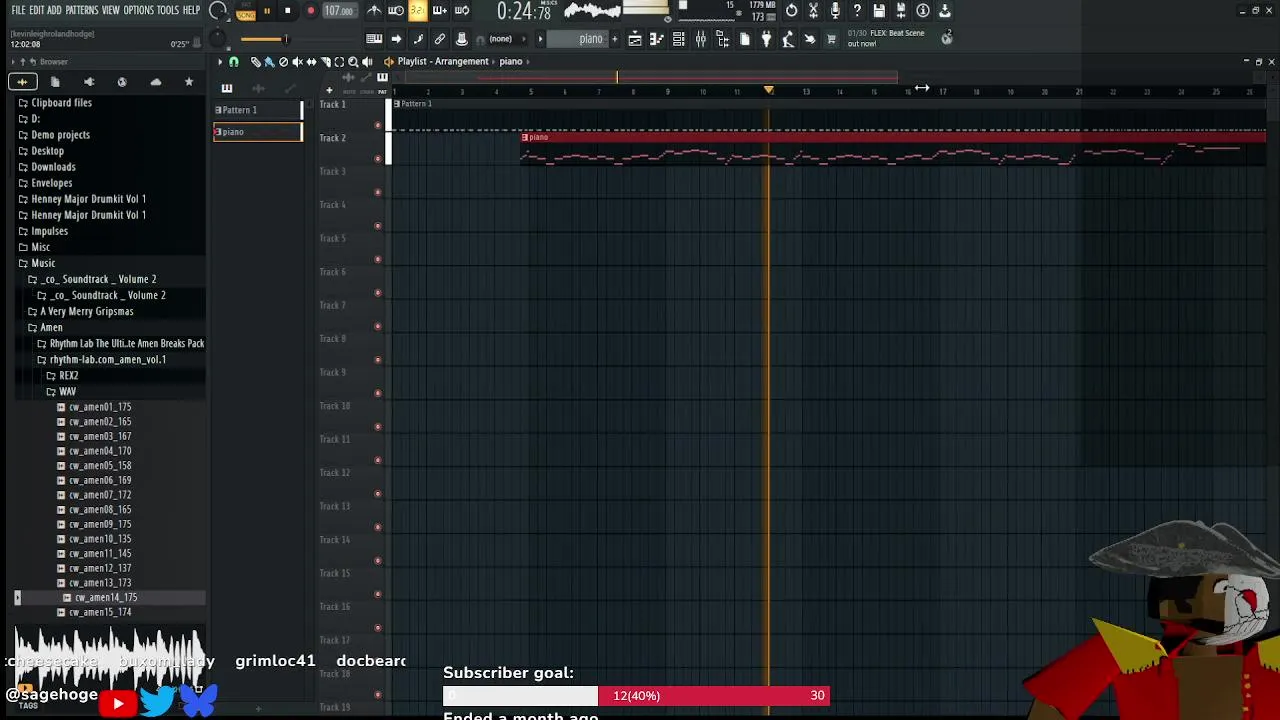
Task: Click the export/render download icon
Action: 945,11
